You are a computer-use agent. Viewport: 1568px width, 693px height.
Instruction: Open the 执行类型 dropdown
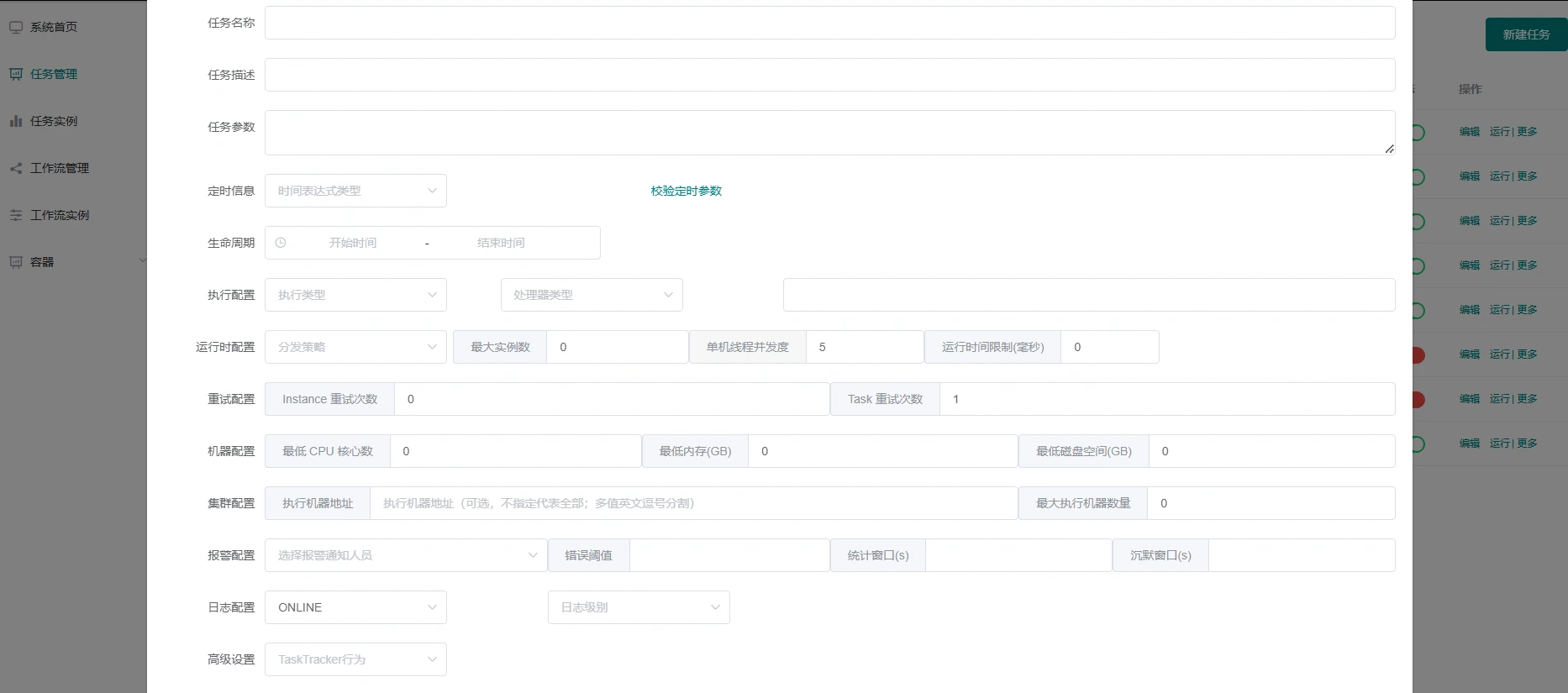click(355, 295)
